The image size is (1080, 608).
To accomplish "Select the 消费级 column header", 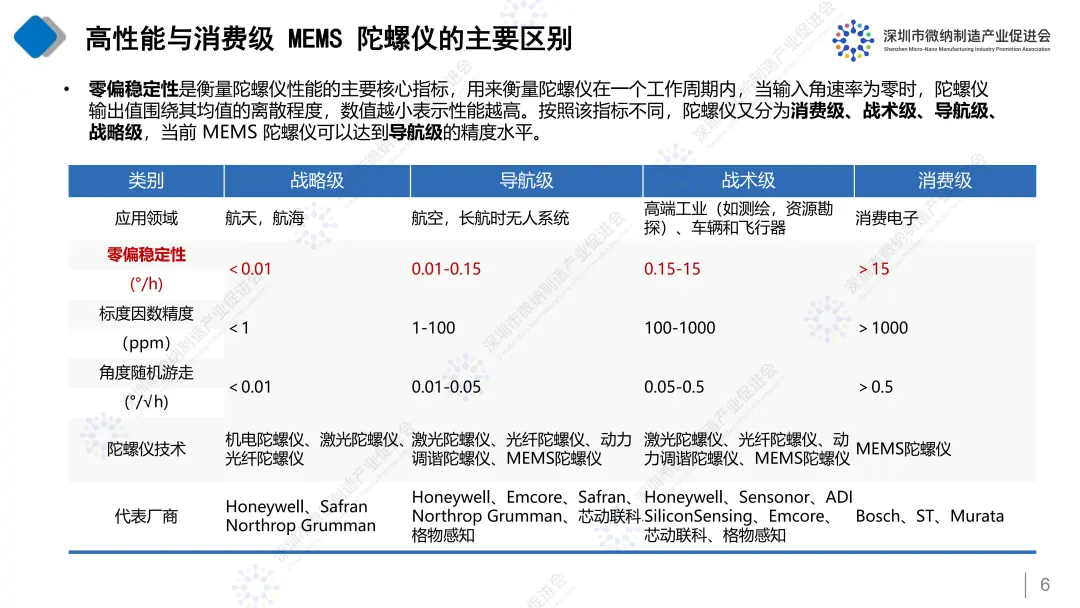I will click(x=944, y=181).
